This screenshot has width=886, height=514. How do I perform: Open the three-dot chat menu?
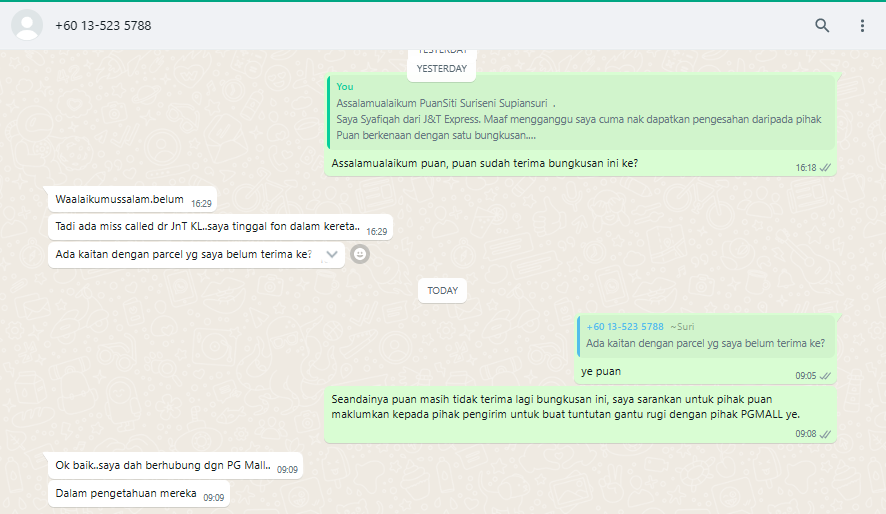point(862,26)
